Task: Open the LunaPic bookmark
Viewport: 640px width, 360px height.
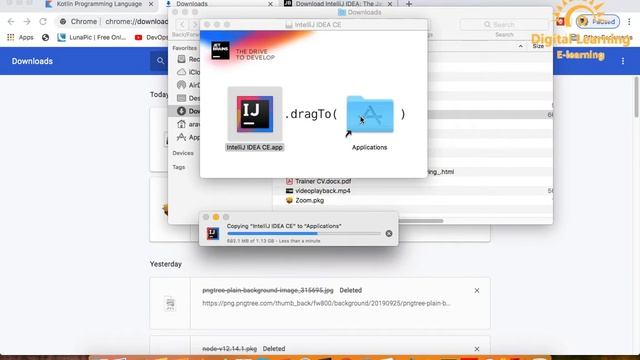Action: click(x=92, y=37)
